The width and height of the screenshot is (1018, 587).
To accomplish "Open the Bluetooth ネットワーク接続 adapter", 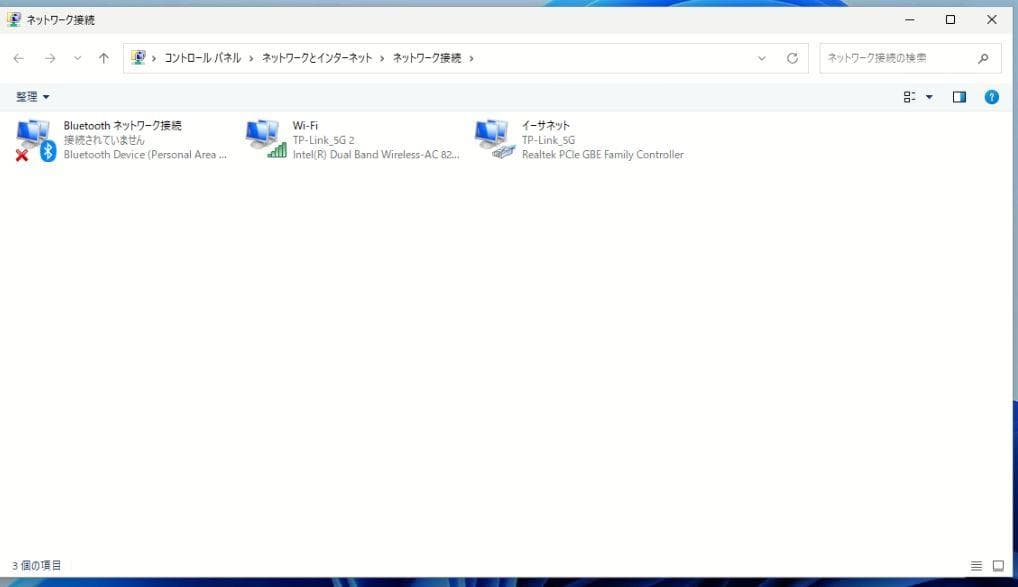I will [35, 138].
